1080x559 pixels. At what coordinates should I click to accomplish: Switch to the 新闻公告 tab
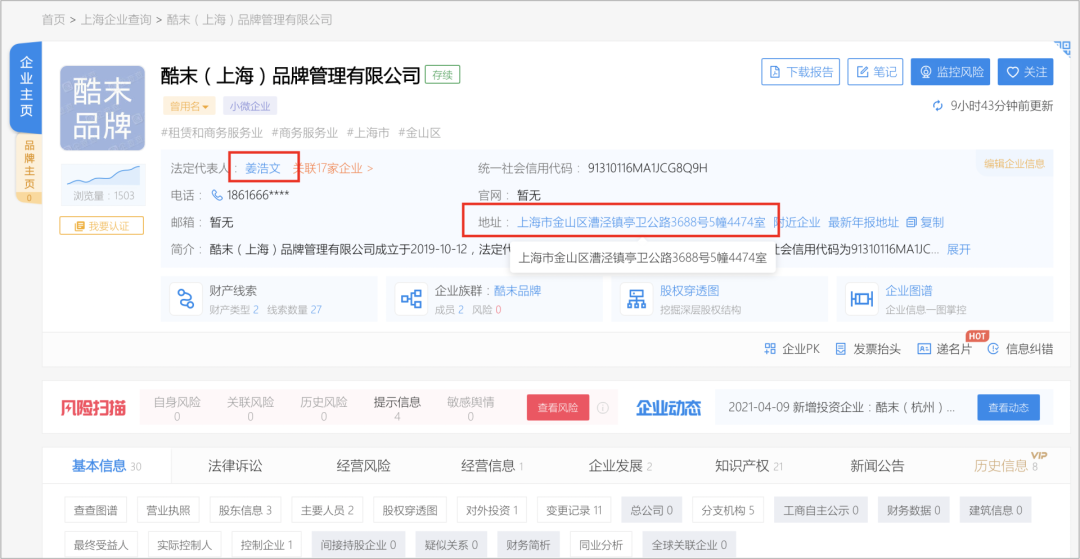point(878,466)
